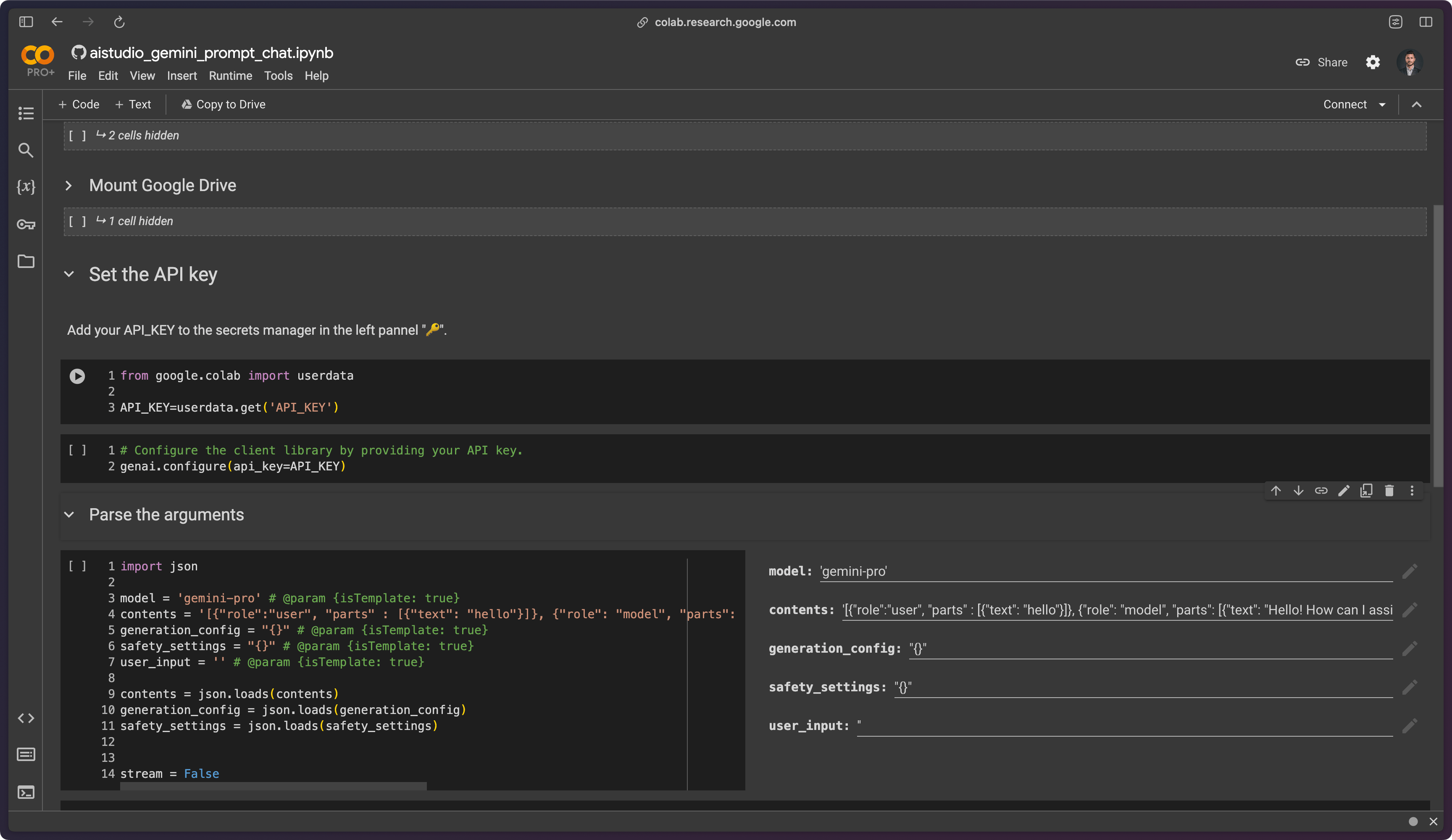1452x840 pixels.
Task: Open the Terminal icon at sidebar bottom
Action: 26,792
